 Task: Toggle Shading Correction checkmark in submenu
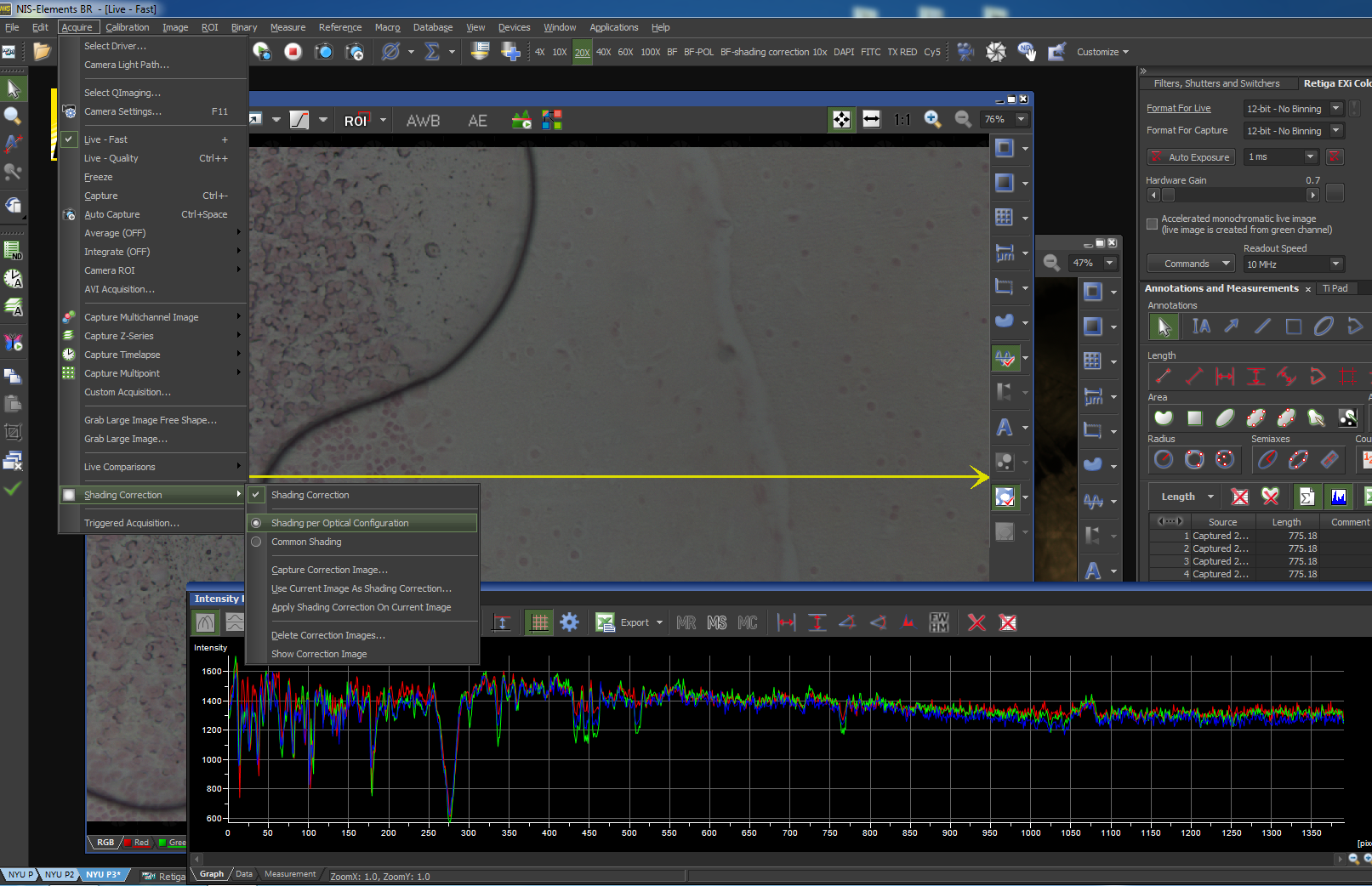(x=310, y=495)
